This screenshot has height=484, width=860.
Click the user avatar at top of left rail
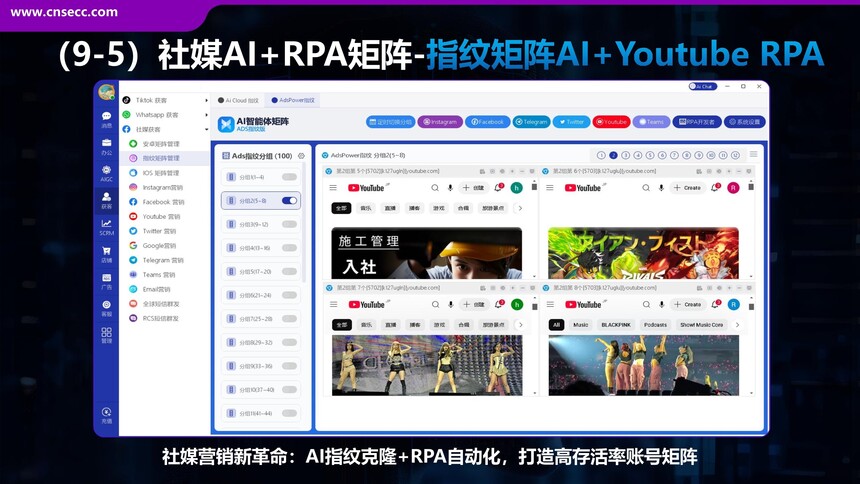click(x=106, y=92)
